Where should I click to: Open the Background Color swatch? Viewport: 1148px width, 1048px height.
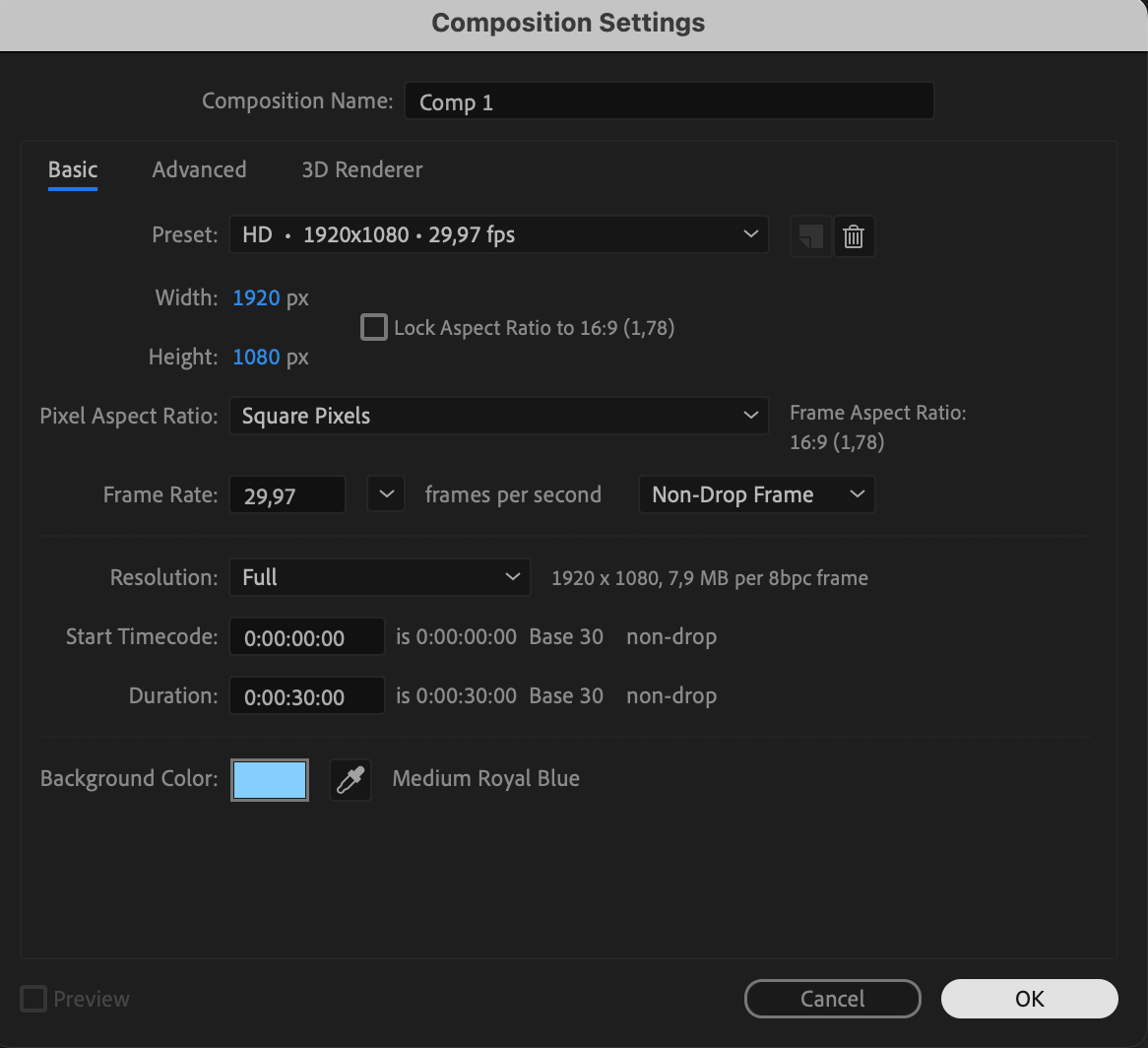click(270, 780)
